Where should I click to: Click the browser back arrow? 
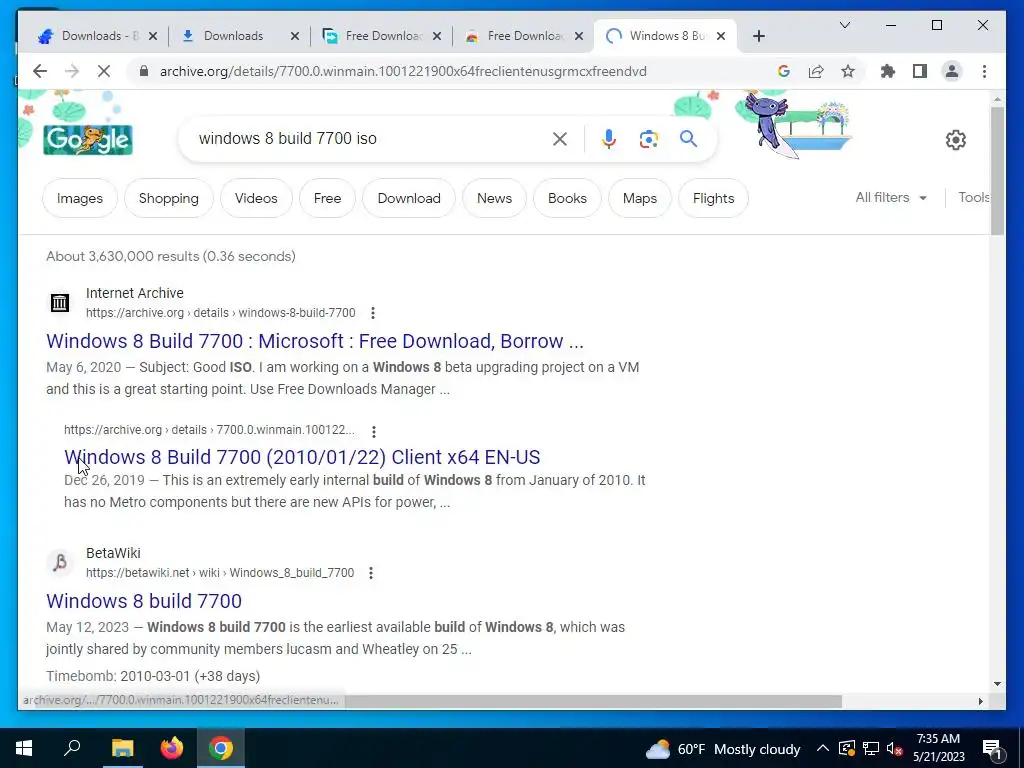(40, 71)
